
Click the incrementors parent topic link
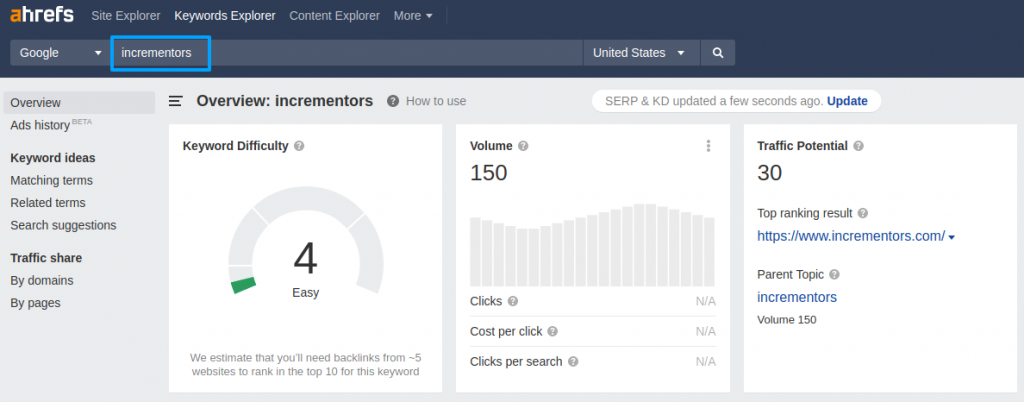point(797,298)
